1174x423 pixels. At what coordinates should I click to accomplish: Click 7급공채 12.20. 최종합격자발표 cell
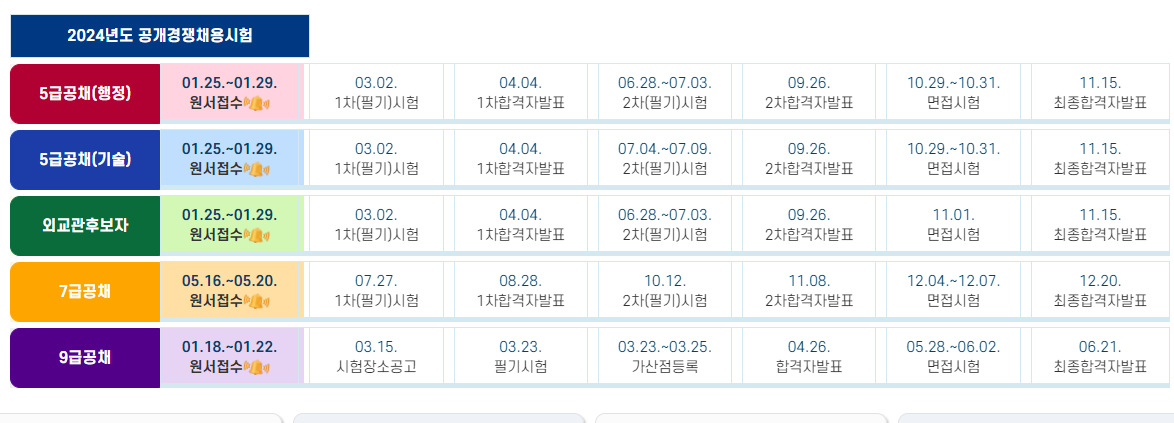(x=1100, y=290)
